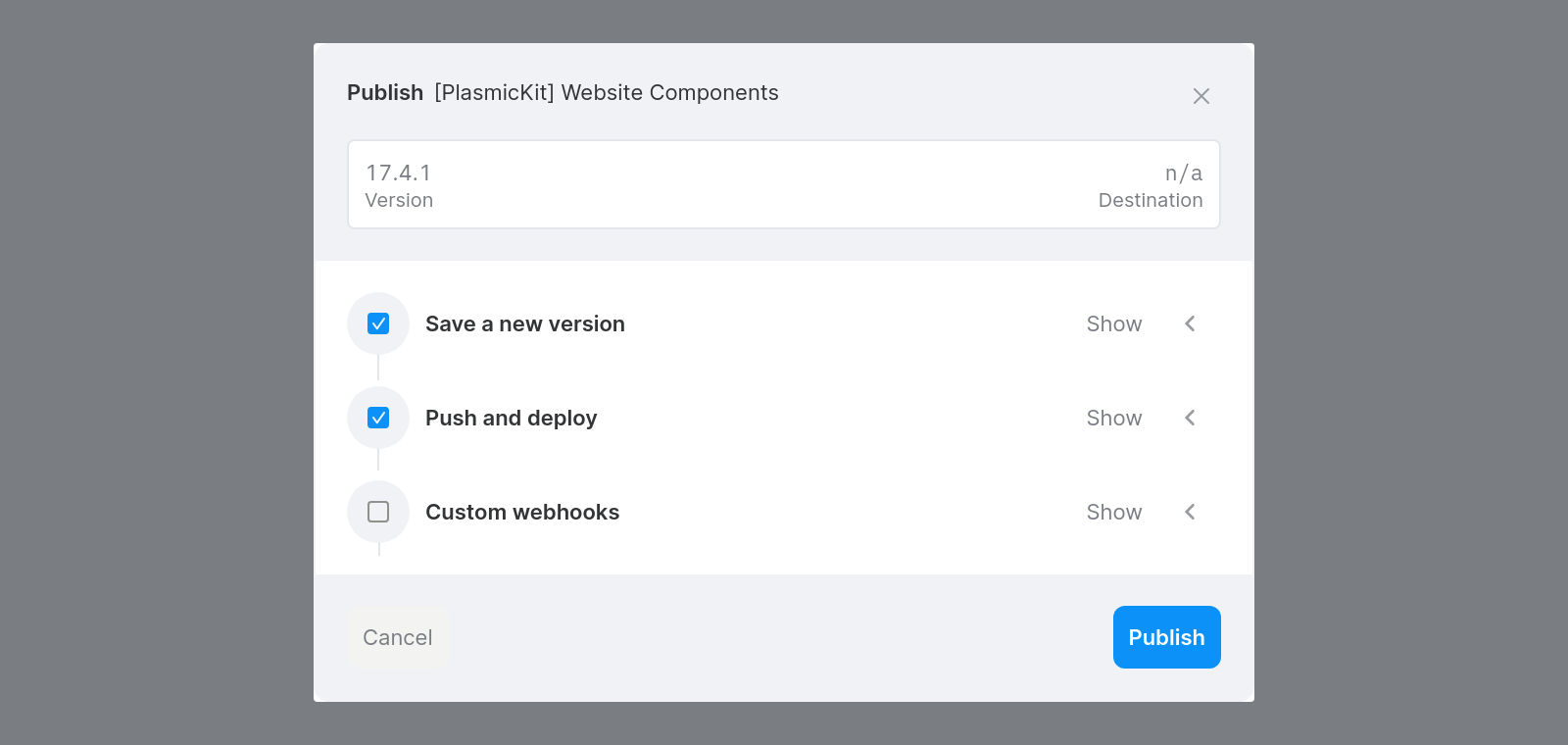Hit the blue Publish button

click(1166, 637)
